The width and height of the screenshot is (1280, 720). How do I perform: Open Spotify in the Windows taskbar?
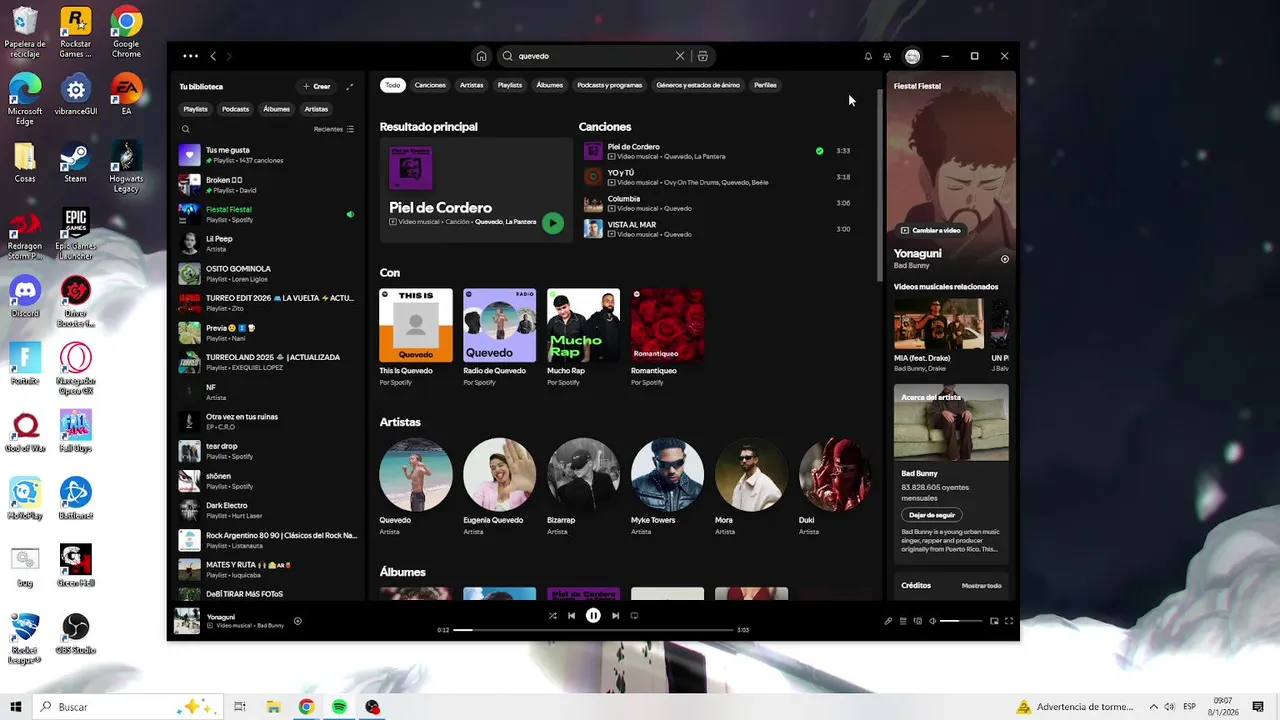pos(339,707)
